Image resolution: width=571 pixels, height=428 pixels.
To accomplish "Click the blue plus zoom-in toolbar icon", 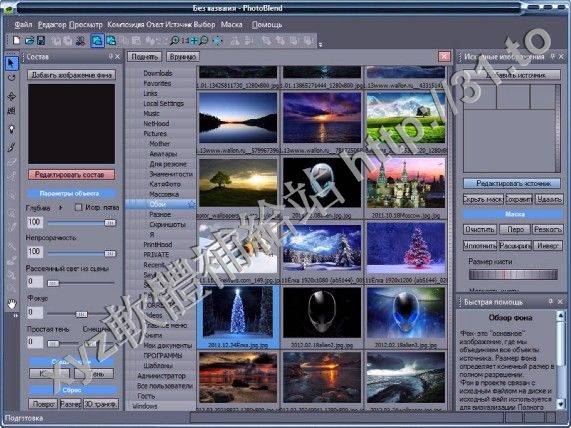I will tap(194, 40).
